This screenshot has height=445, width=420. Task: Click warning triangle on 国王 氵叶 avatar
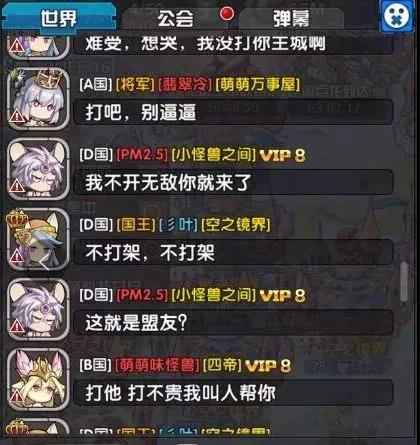[16, 256]
